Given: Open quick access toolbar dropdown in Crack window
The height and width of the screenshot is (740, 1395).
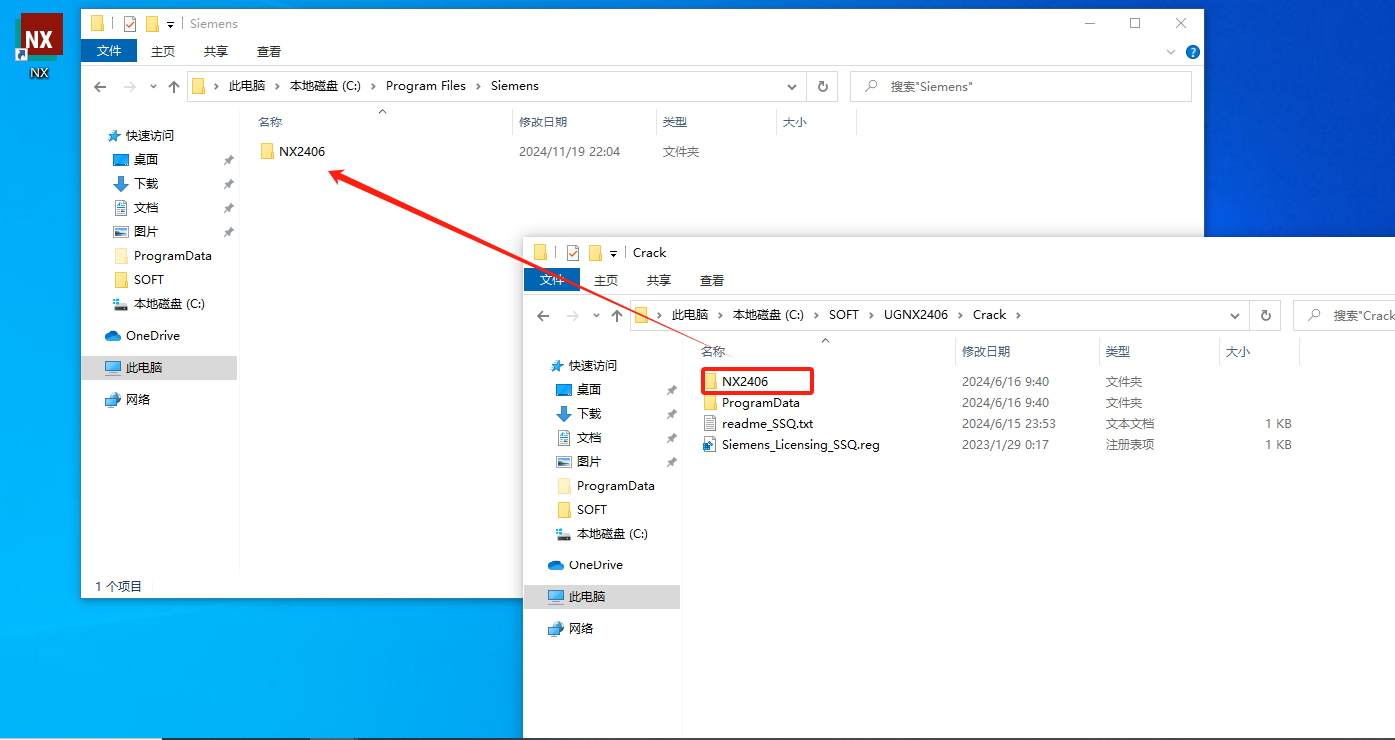Looking at the screenshot, I should point(614,253).
